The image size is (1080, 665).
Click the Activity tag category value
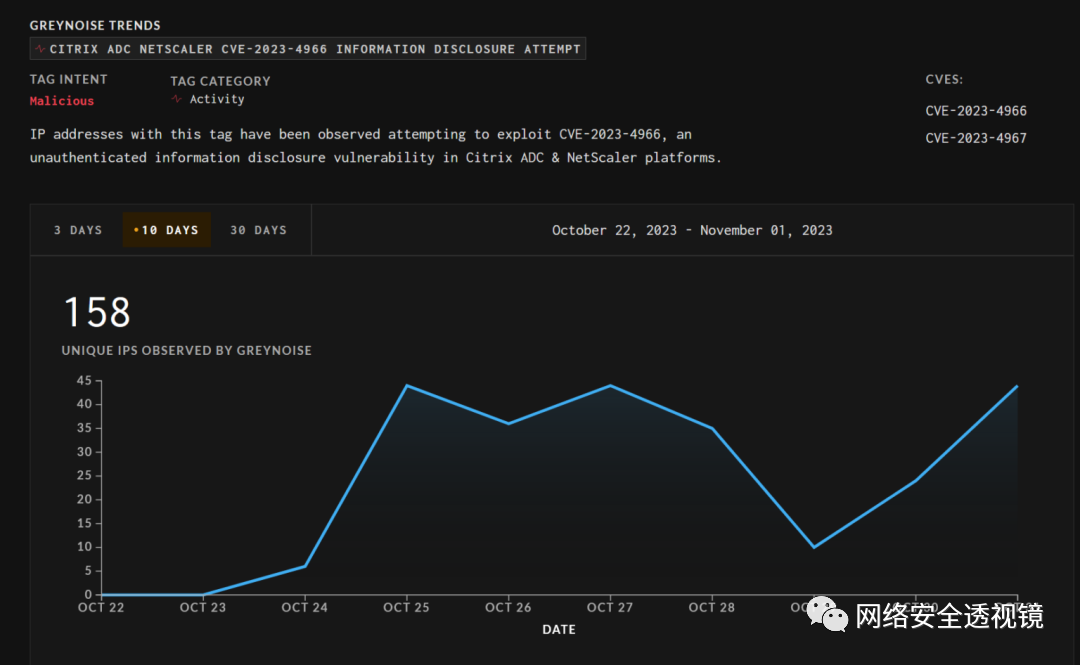(217, 99)
